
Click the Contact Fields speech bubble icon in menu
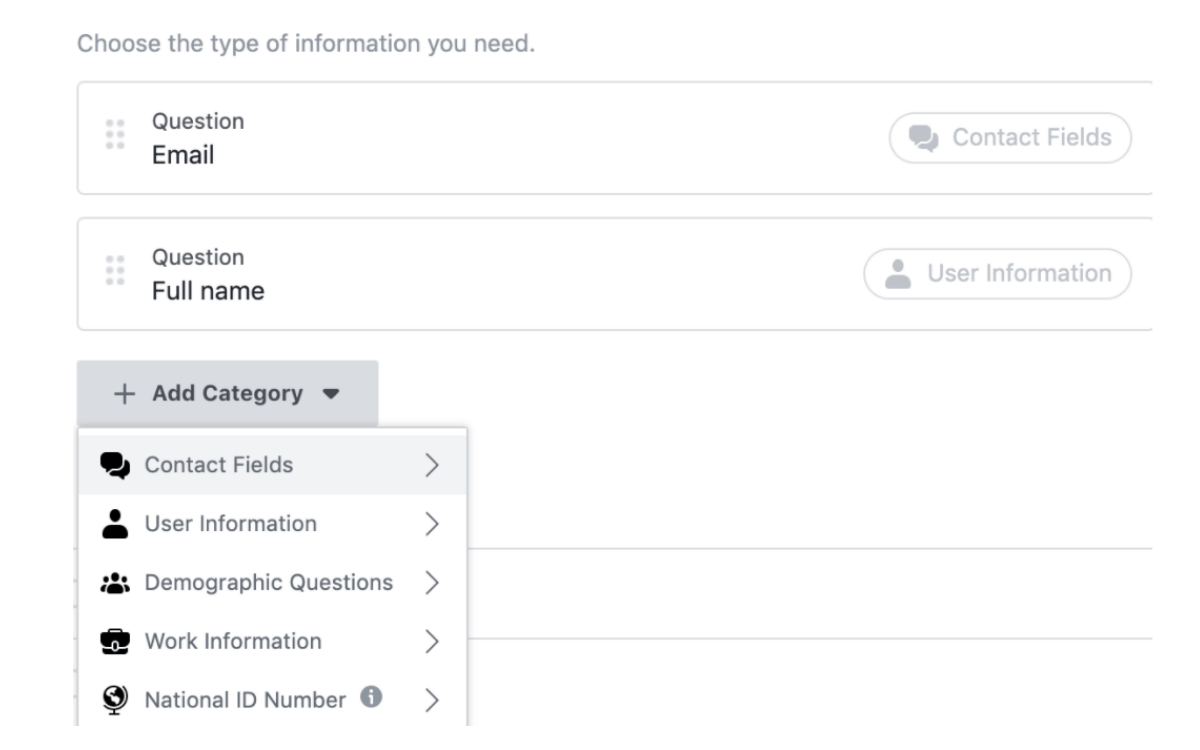[x=117, y=465]
